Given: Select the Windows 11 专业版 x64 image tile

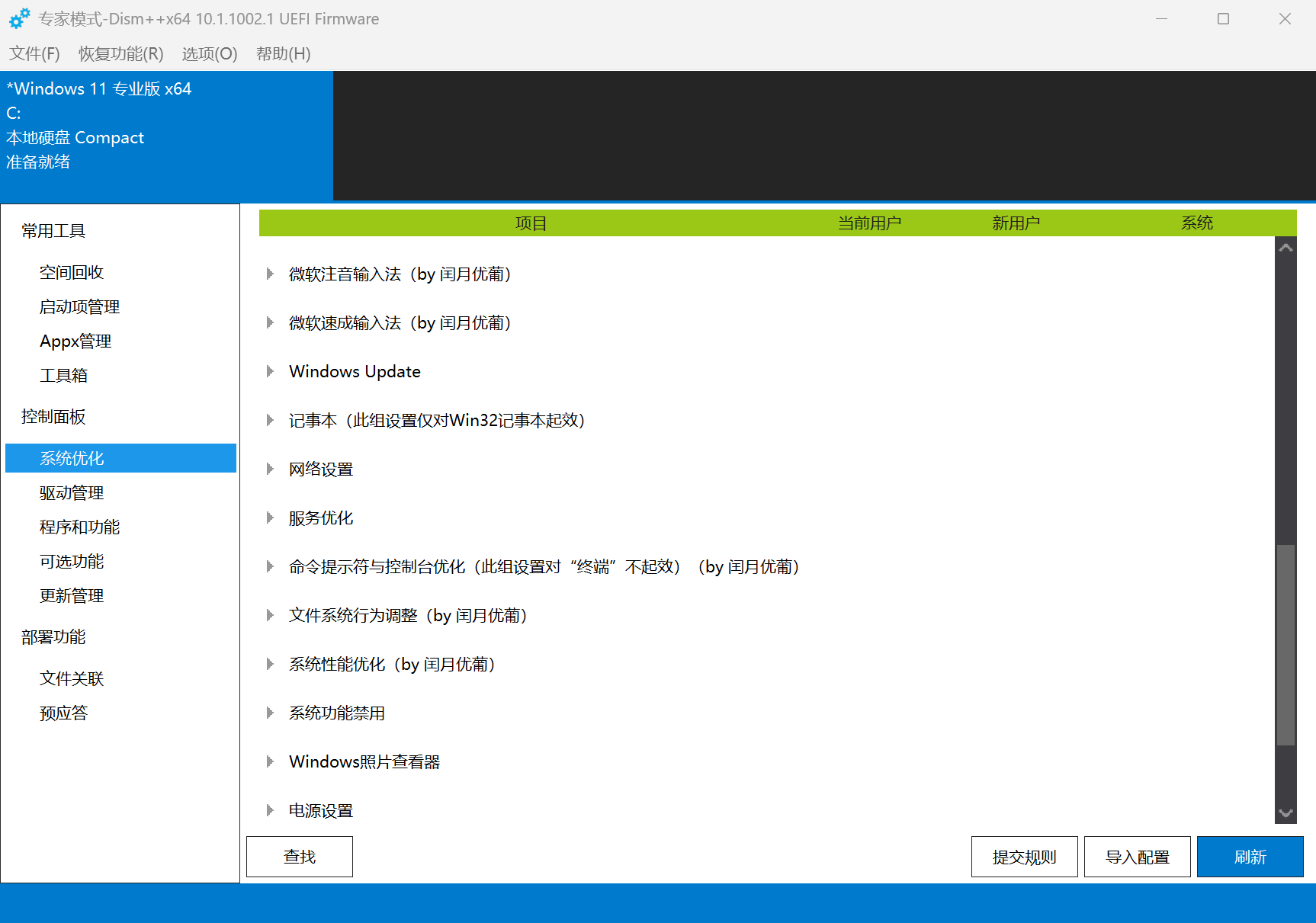Looking at the screenshot, I should tap(166, 136).
